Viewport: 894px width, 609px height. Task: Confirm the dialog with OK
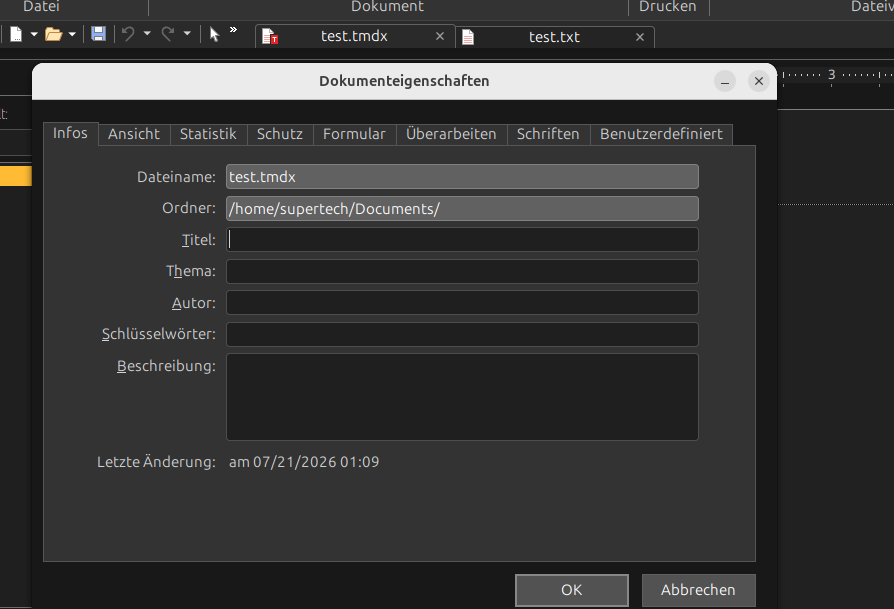[x=572, y=590]
